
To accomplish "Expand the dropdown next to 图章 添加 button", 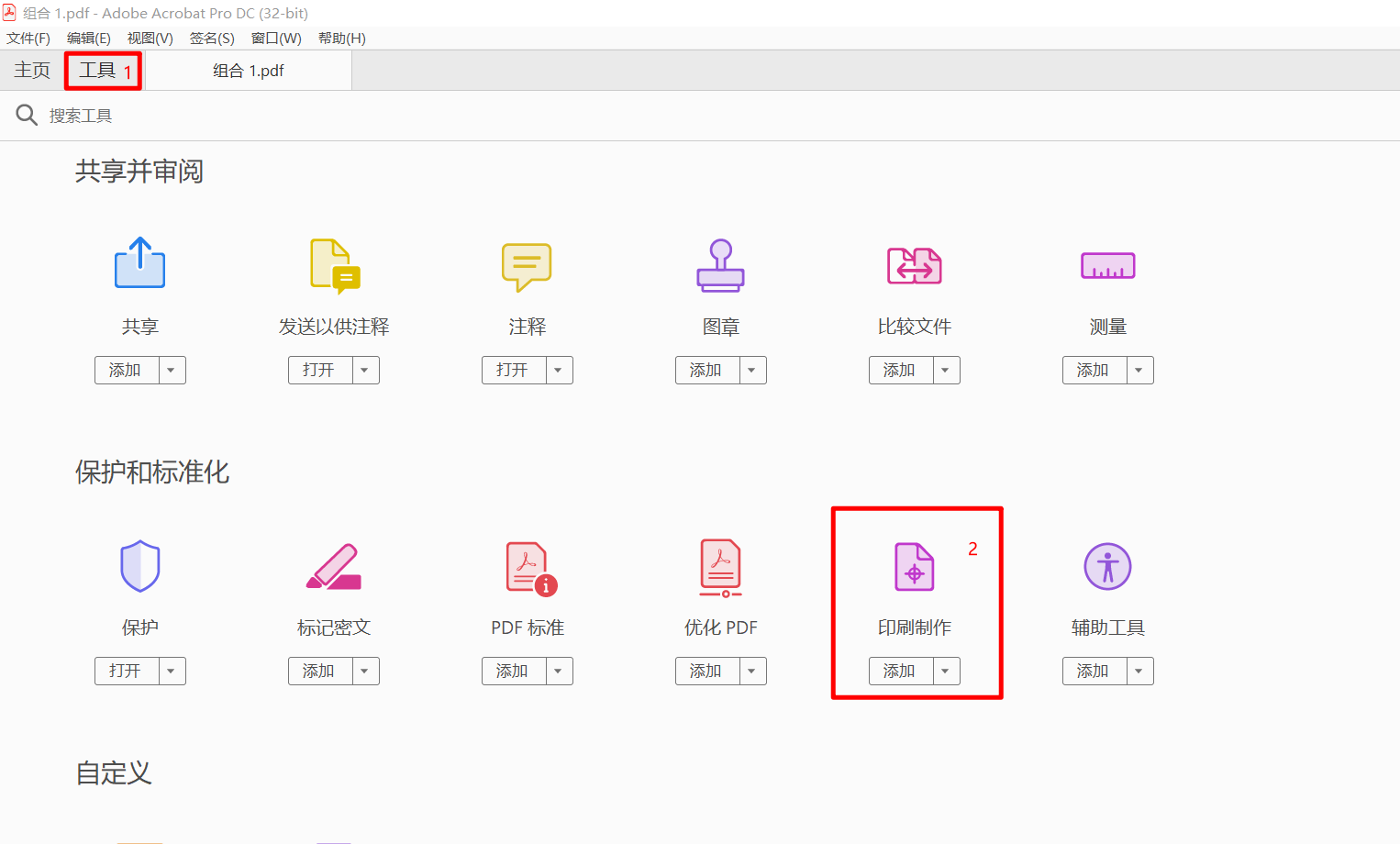I will [751, 370].
